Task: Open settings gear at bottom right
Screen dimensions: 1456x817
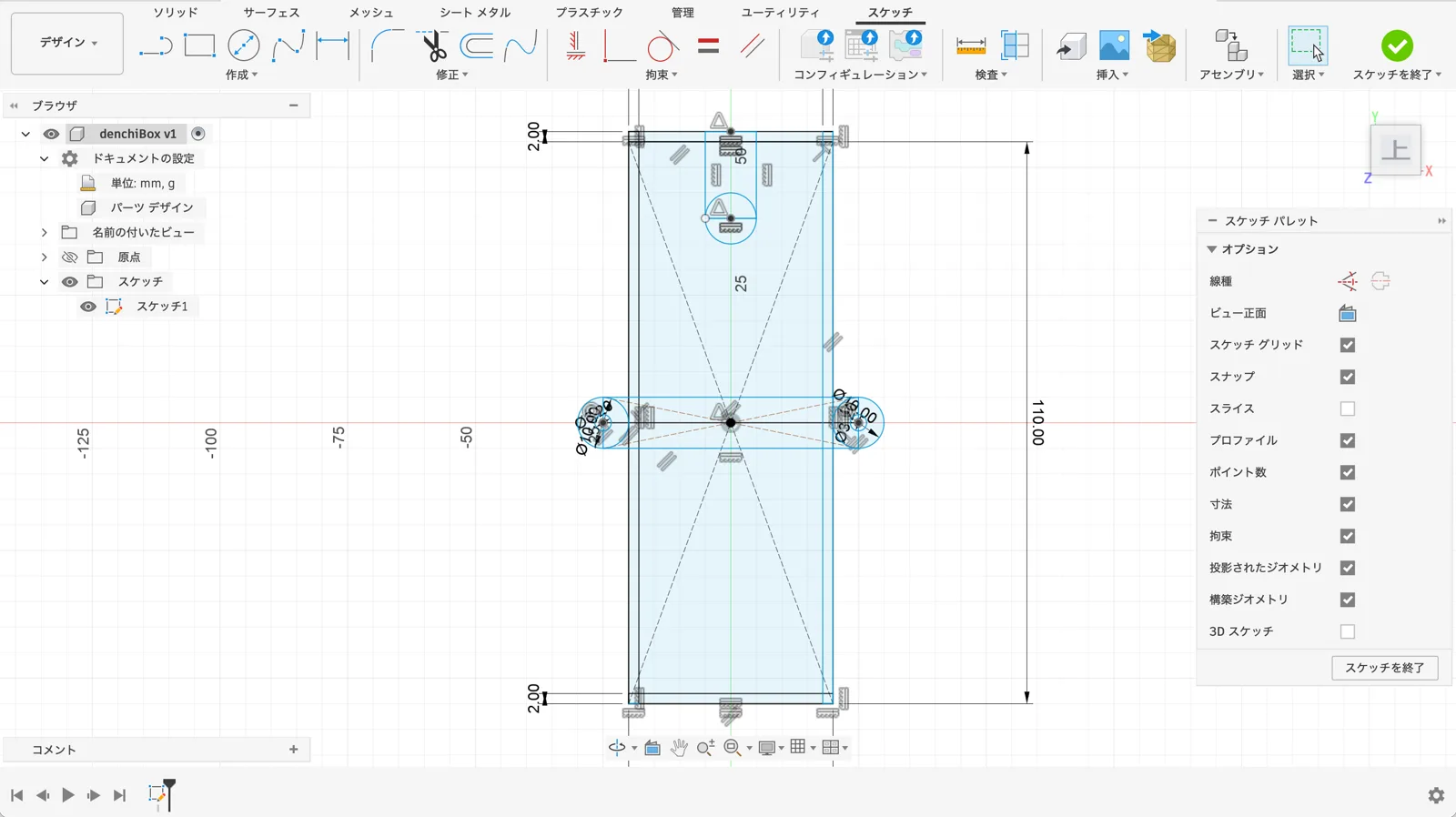Action: tap(1436, 796)
